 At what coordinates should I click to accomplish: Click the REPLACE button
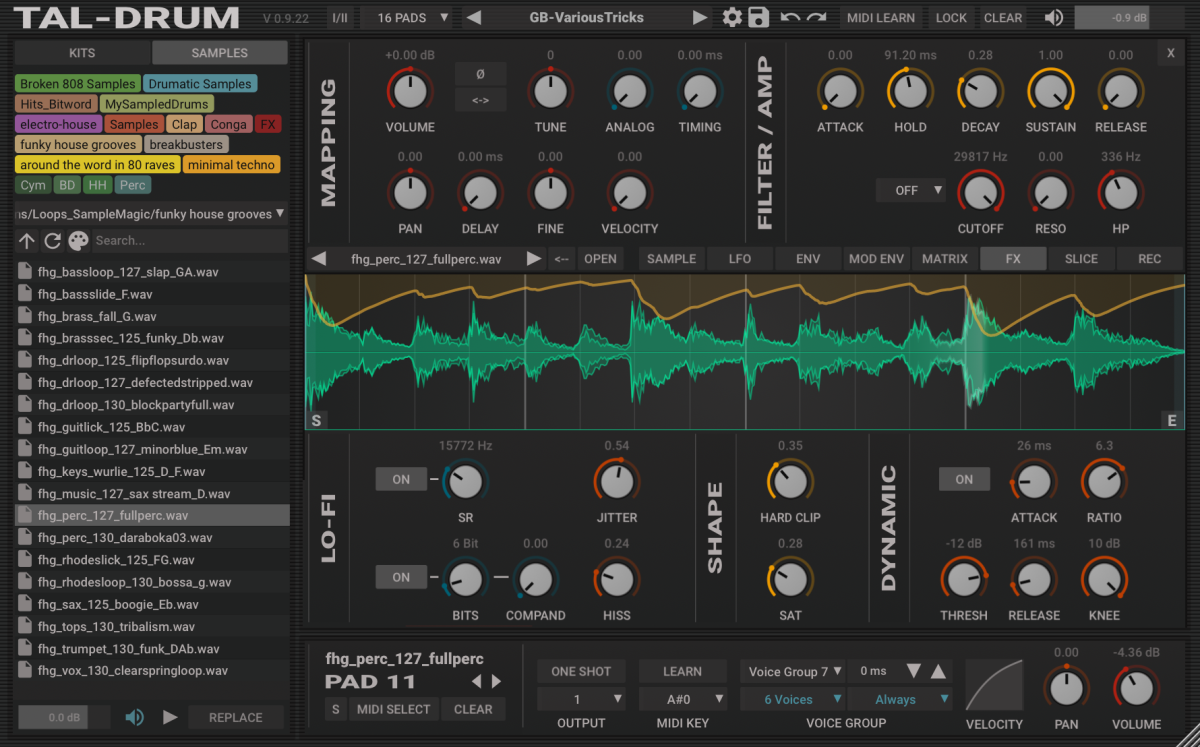(236, 717)
